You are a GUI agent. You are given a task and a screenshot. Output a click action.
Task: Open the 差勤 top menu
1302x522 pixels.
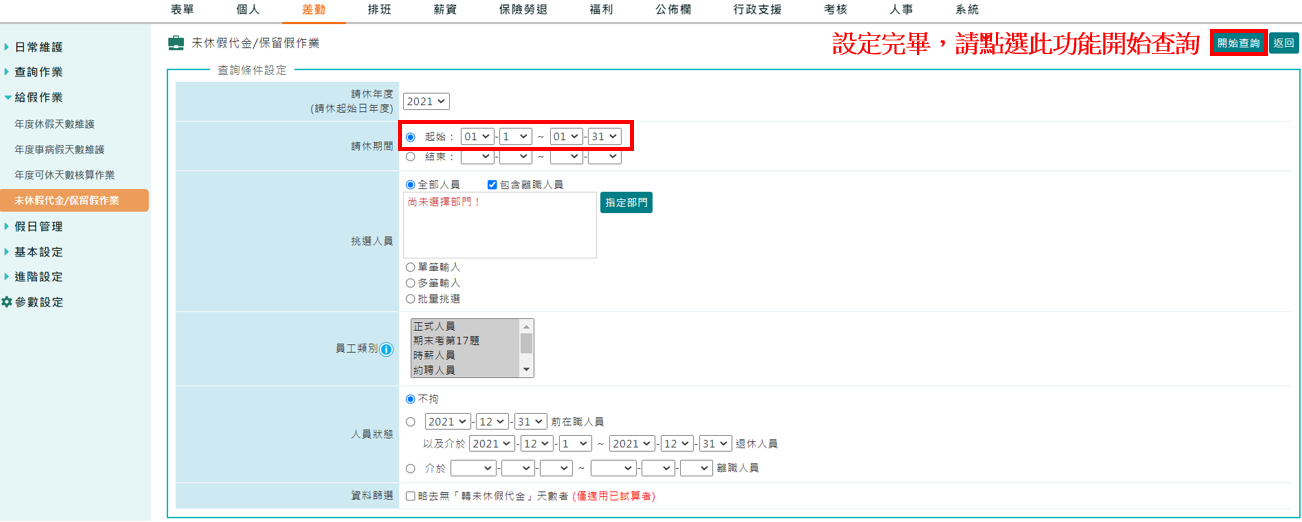[313, 9]
